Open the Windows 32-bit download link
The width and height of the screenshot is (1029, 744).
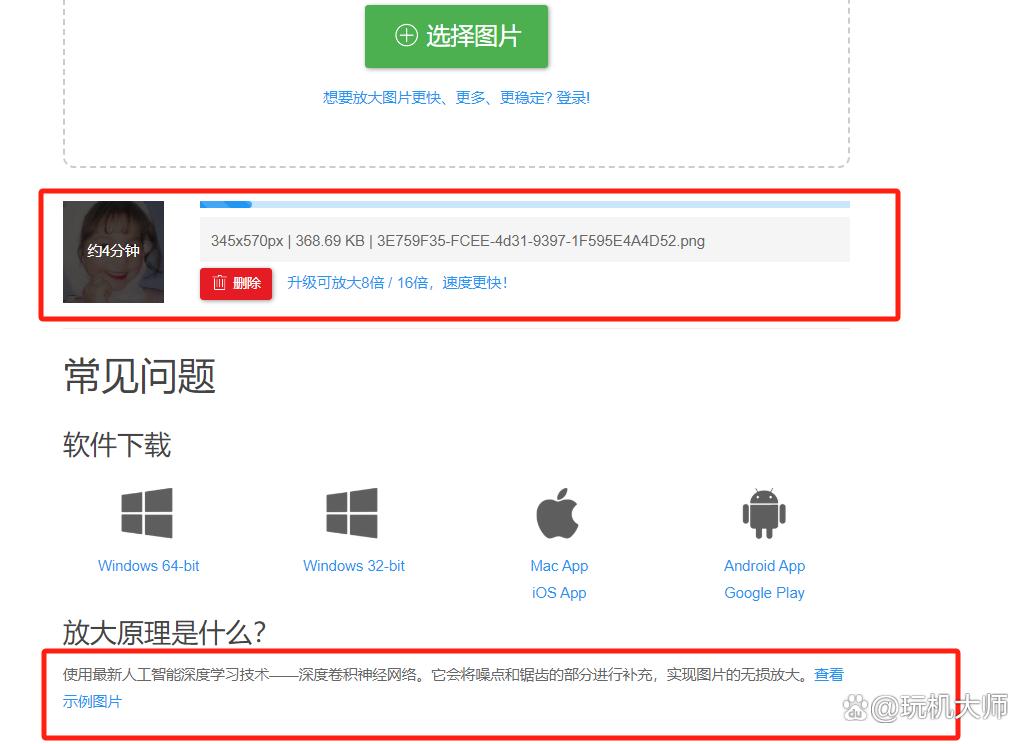point(354,566)
